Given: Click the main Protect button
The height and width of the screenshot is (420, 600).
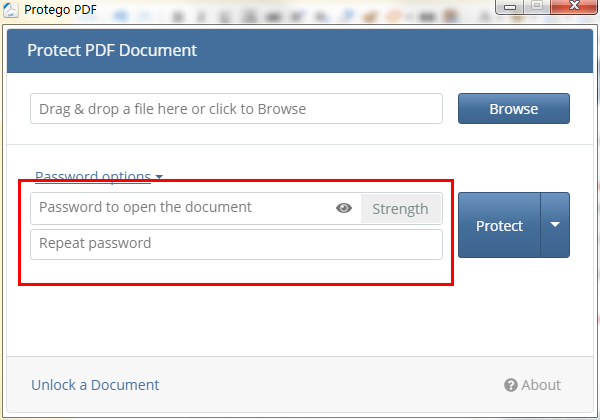Looking at the screenshot, I should point(499,225).
